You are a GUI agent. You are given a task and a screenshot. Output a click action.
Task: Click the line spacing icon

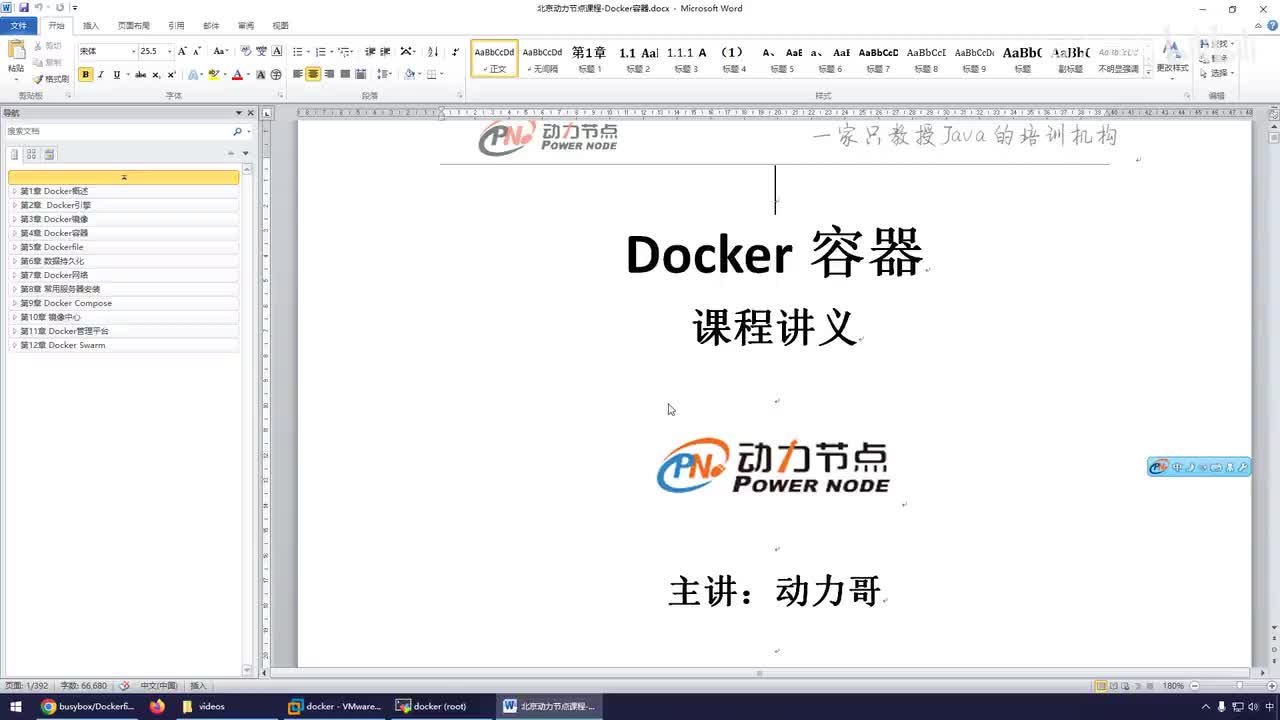point(383,74)
